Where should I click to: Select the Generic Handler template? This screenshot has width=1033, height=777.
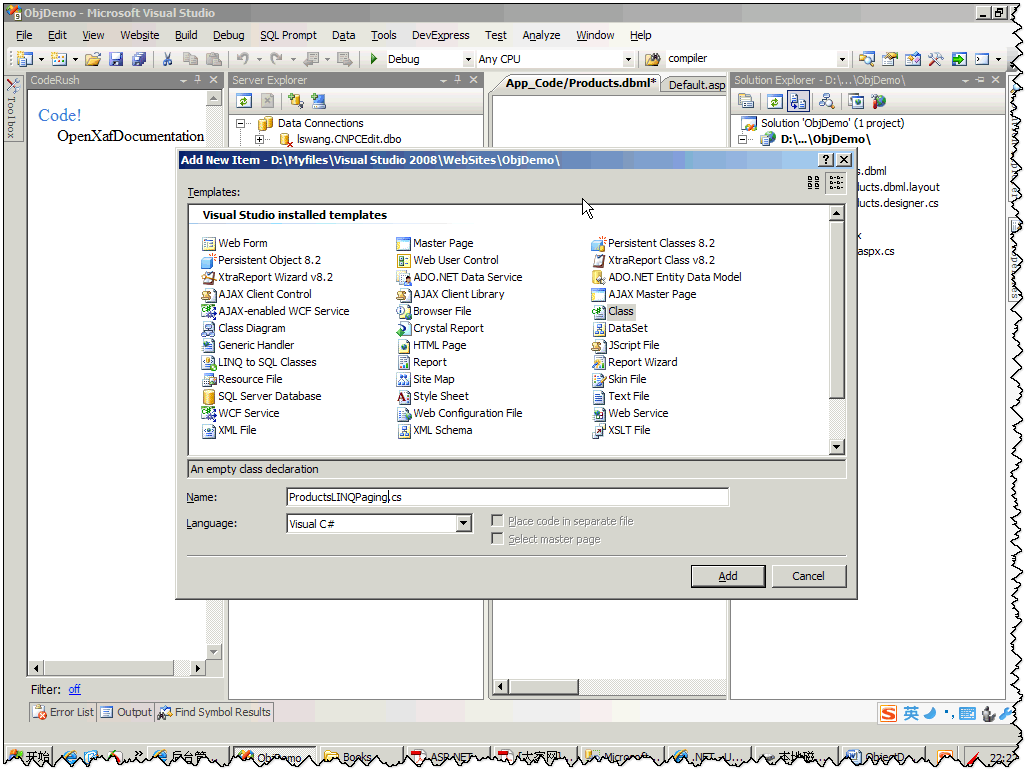pyautogui.click(x=248, y=345)
